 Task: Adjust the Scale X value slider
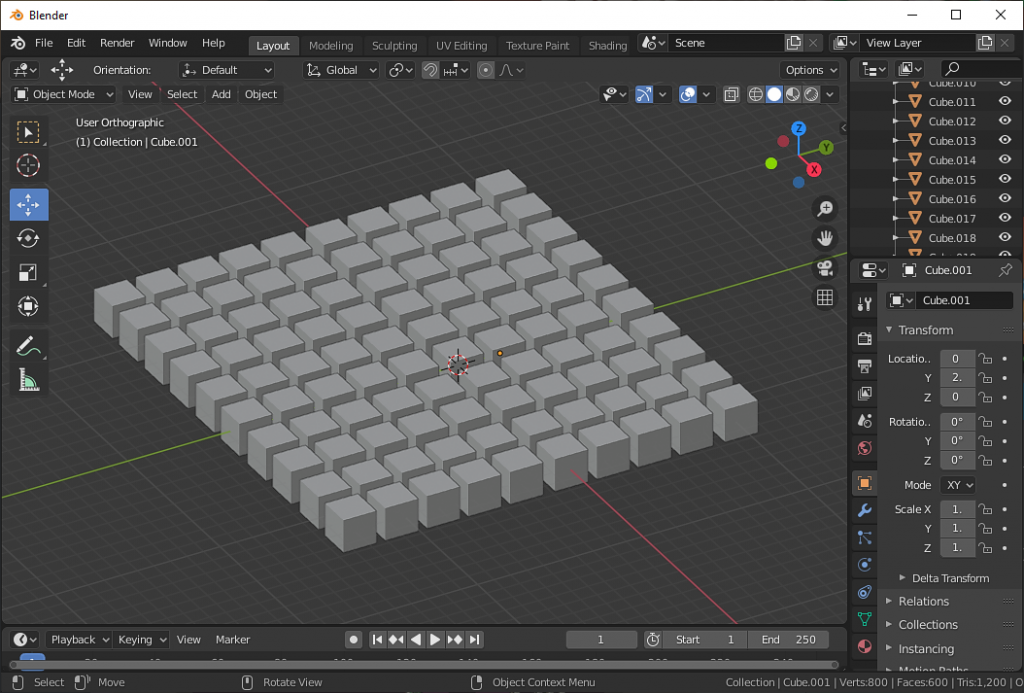point(957,509)
